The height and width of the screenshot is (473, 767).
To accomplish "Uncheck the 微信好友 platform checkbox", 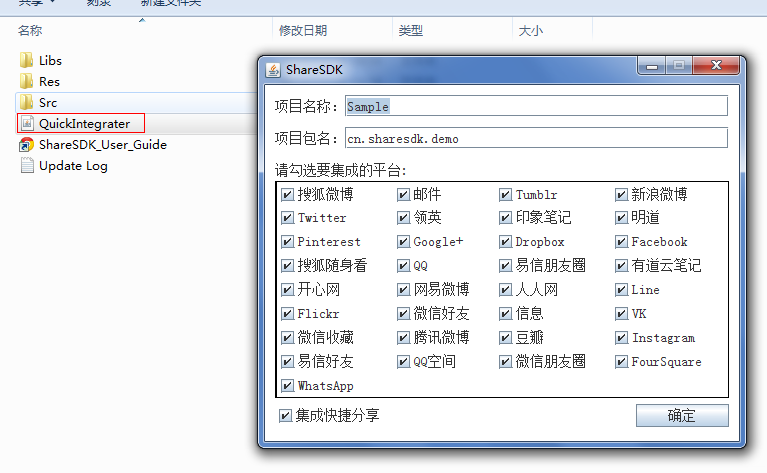I will point(403,314).
